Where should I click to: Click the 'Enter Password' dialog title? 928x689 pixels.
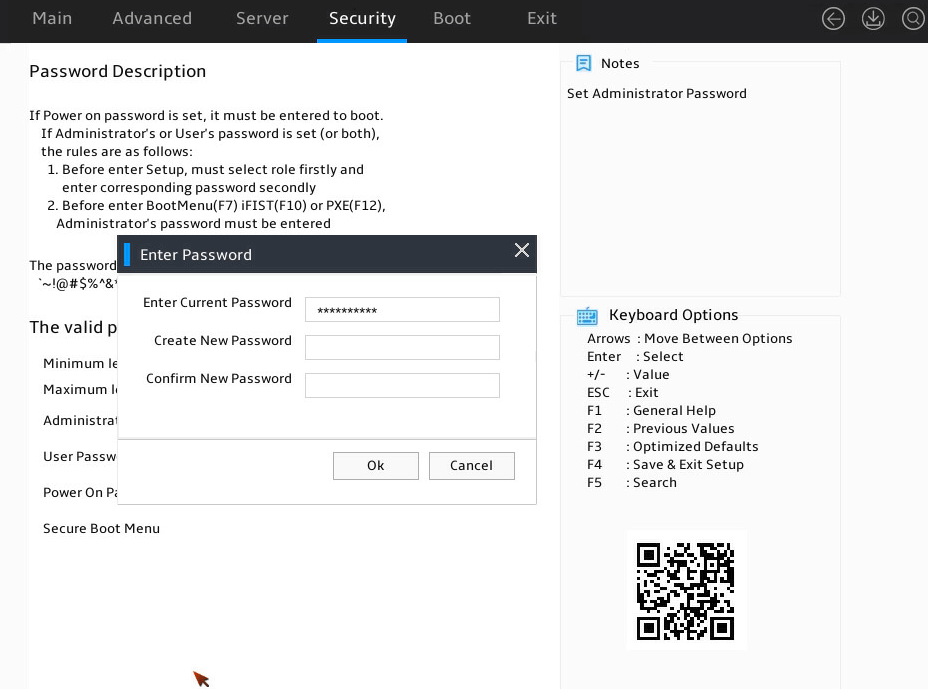[x=196, y=255]
